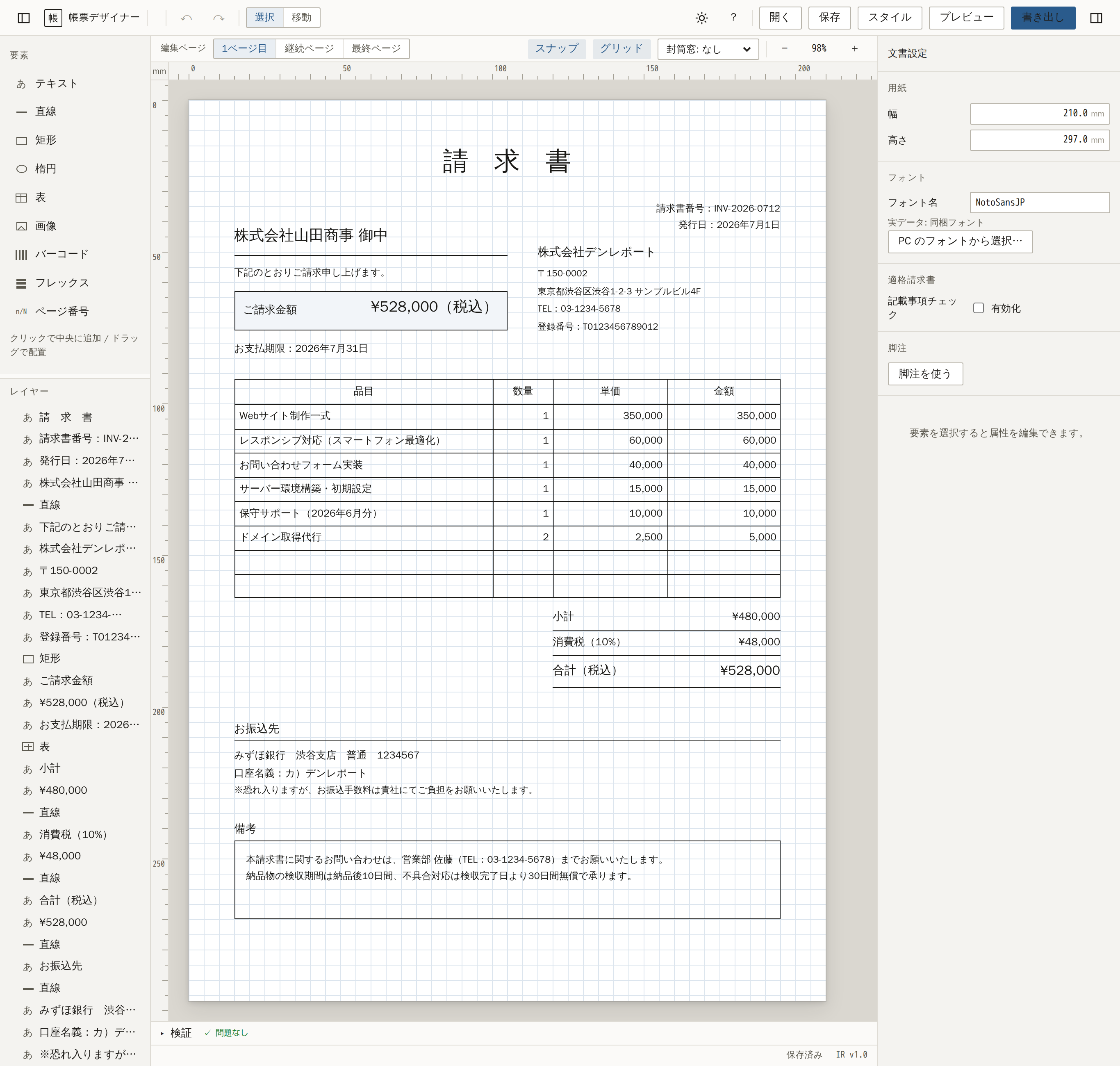Add a 楕円 element
This screenshot has width=1120, height=1066.
[x=75, y=169]
